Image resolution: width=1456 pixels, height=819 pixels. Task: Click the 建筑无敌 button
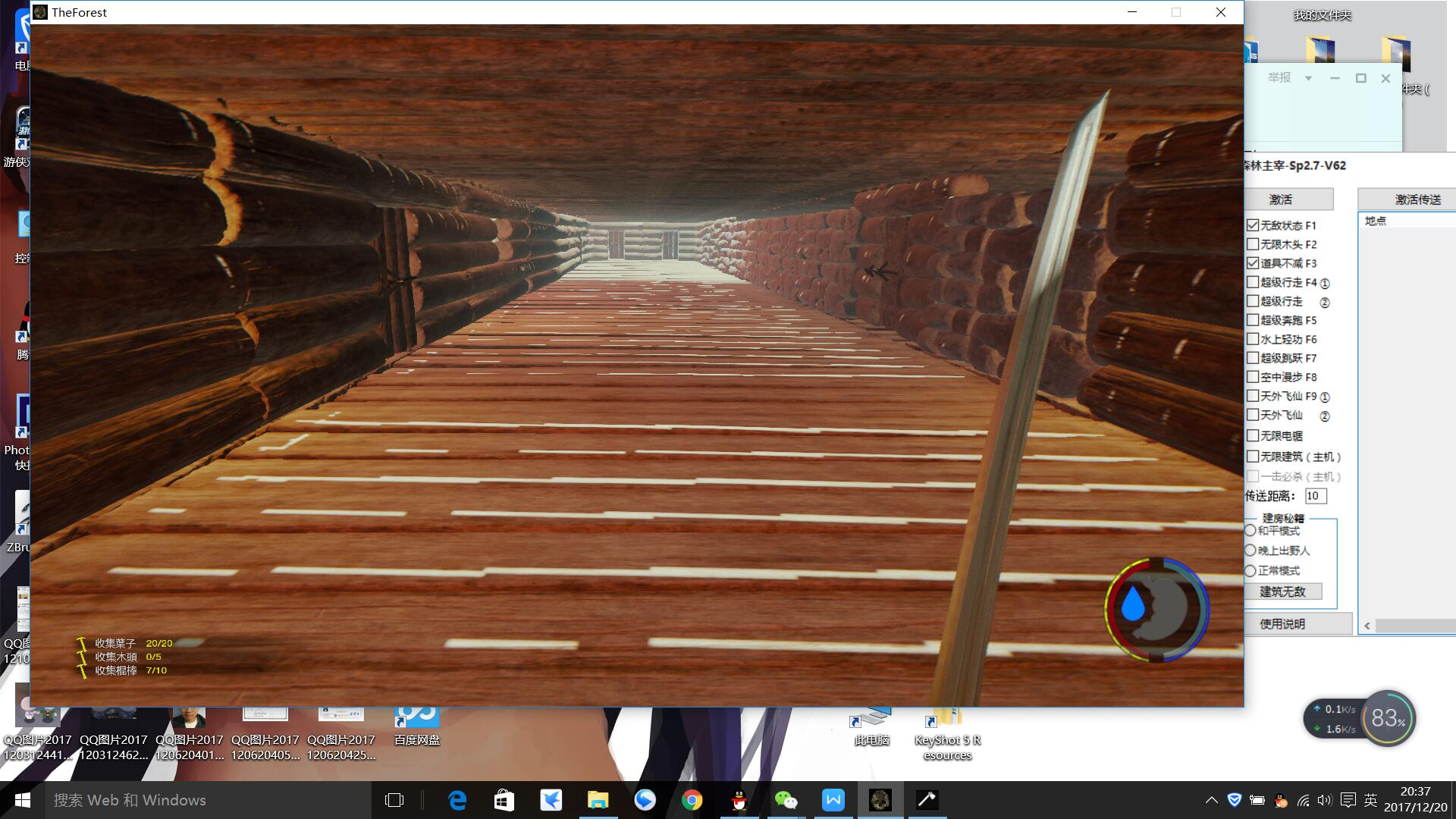1283,591
